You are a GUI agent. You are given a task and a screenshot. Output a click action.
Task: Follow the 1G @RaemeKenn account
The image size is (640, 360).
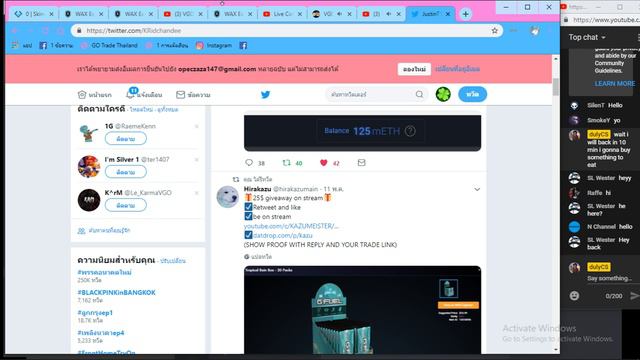click(x=126, y=139)
